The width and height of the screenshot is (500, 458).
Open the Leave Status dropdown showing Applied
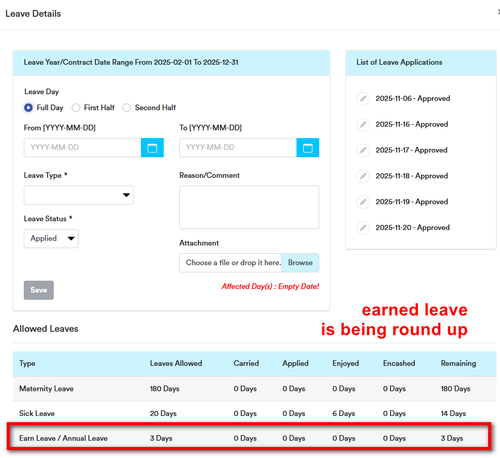pos(51,238)
